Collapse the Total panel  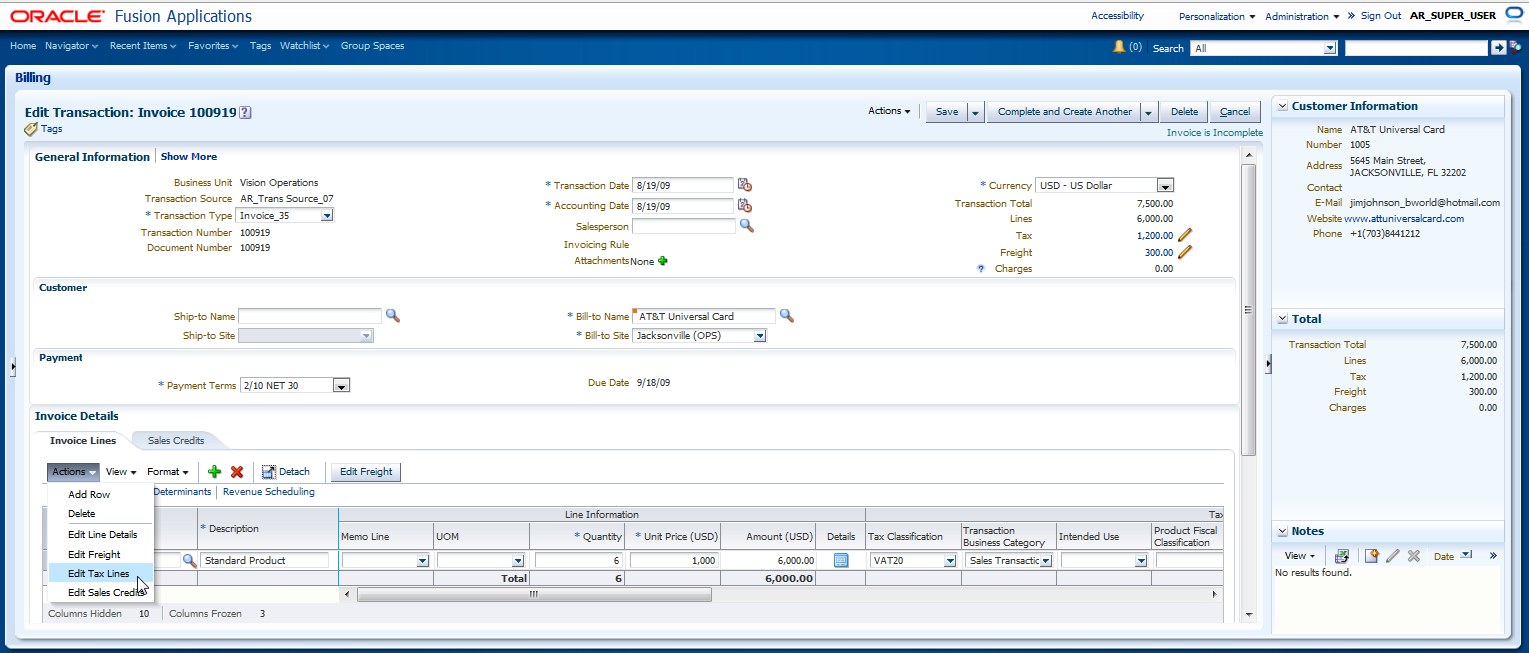tap(1281, 319)
